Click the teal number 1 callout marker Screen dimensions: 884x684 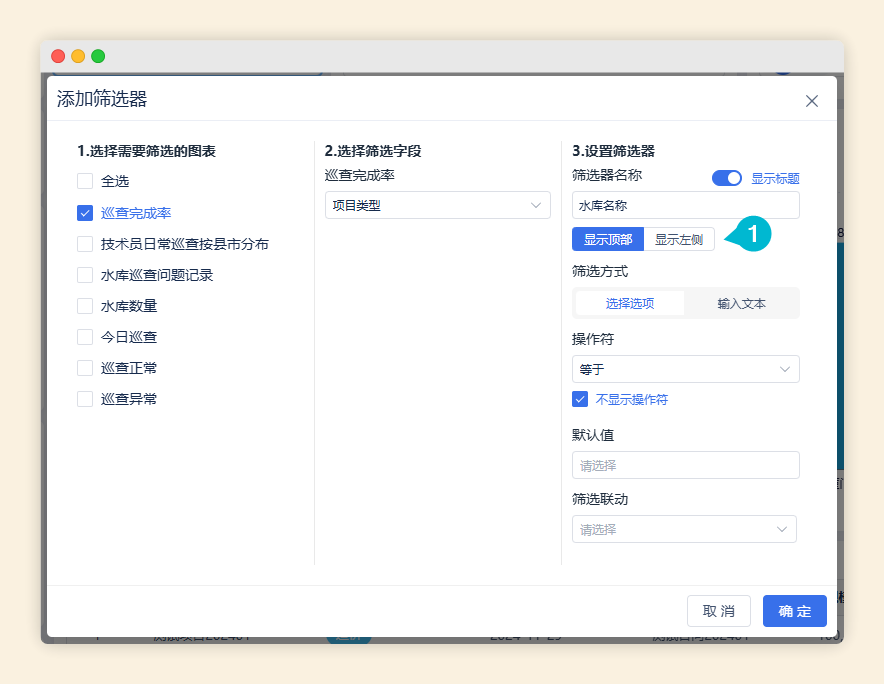click(x=752, y=234)
